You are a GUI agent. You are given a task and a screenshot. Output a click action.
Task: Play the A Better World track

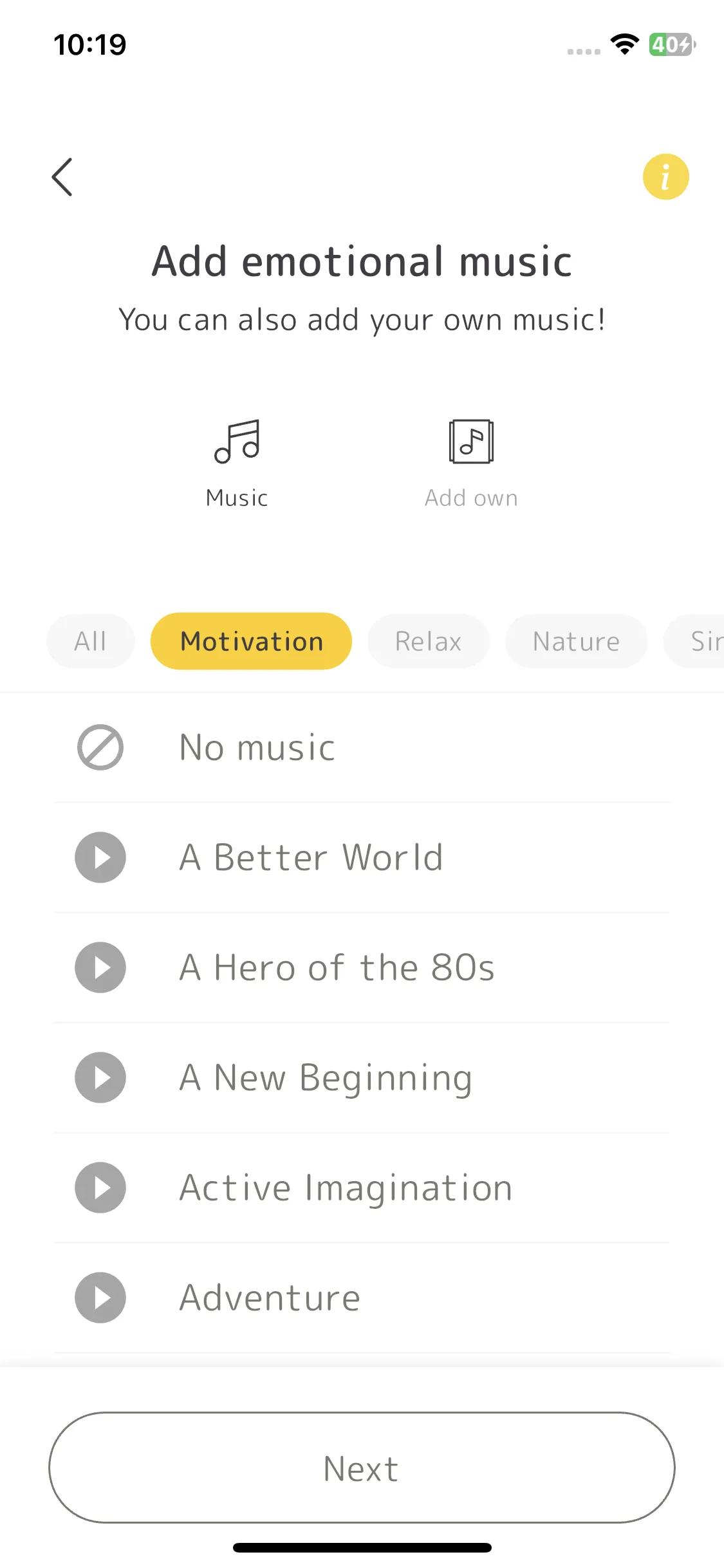click(100, 857)
